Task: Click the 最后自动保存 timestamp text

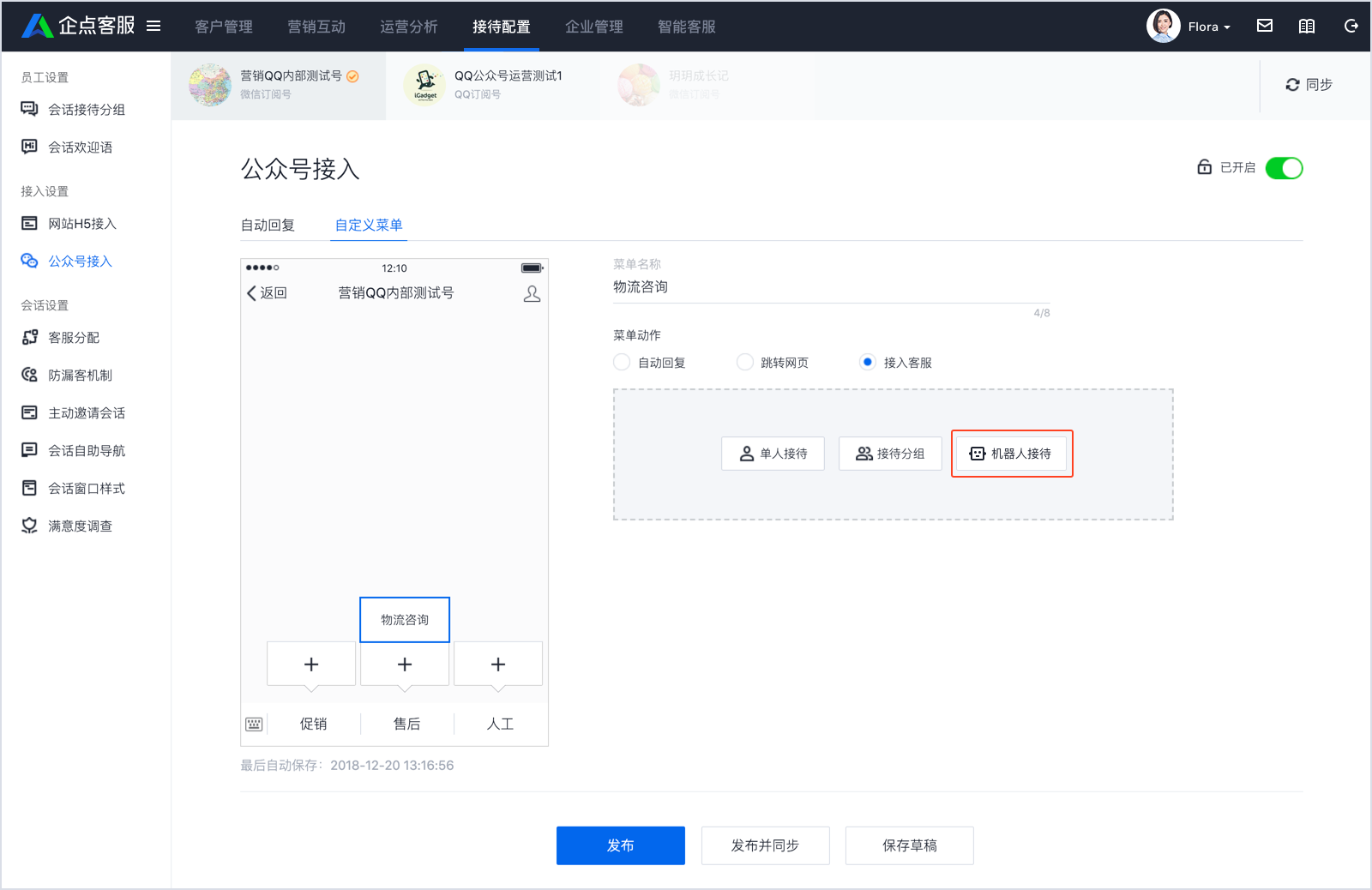Action: tap(346, 765)
